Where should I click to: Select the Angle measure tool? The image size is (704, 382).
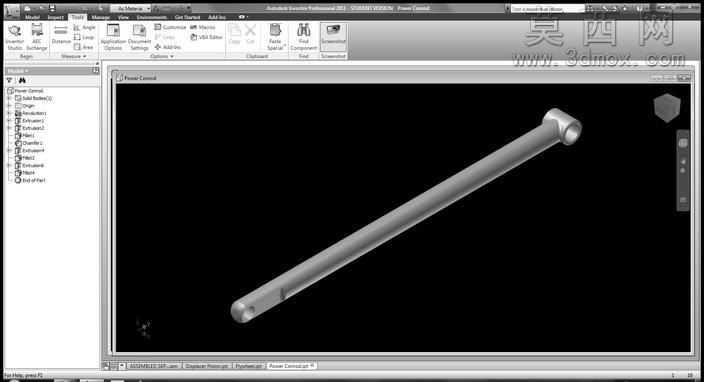coord(84,27)
